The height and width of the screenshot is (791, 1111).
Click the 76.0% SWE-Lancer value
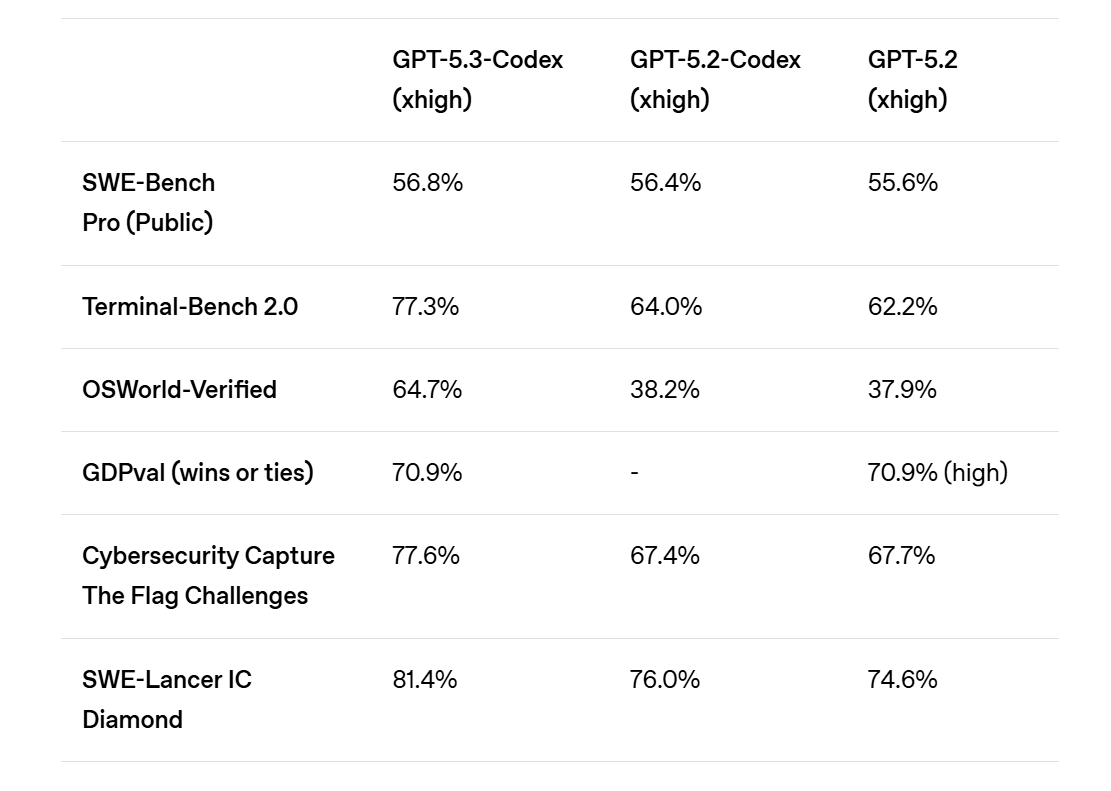click(x=665, y=680)
